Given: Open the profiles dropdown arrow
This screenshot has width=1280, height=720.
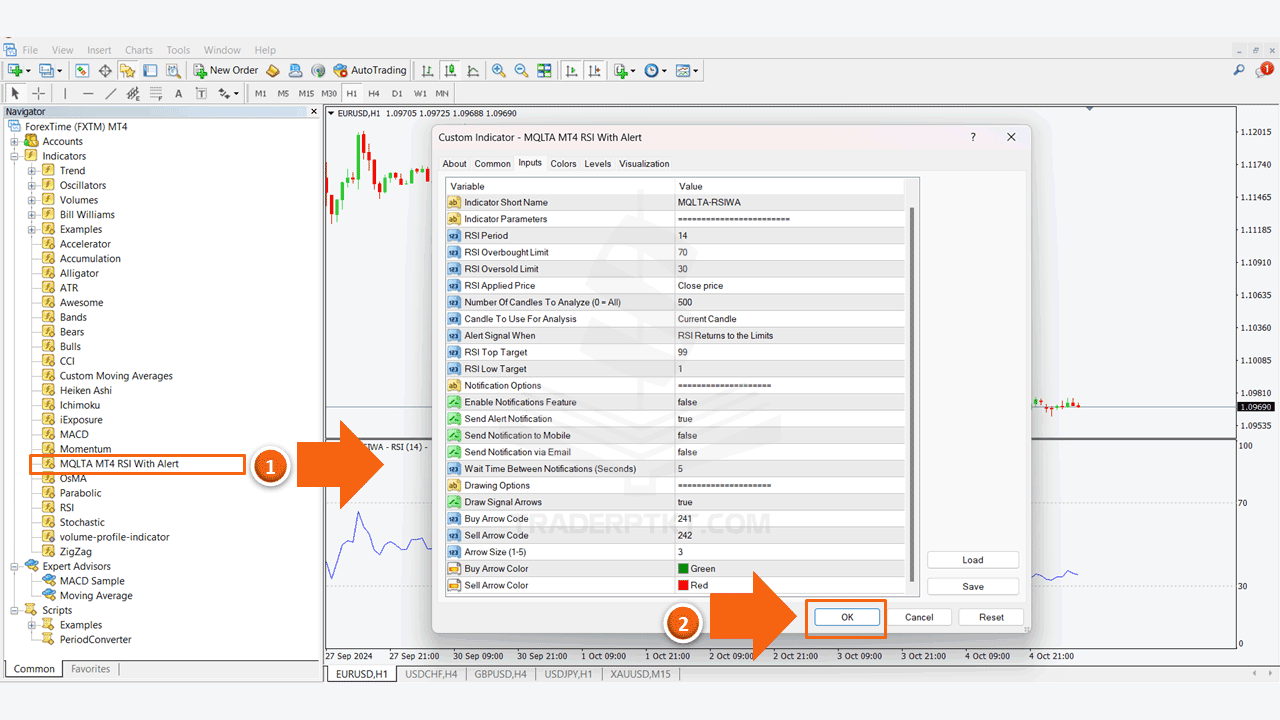Looking at the screenshot, I should coord(60,71).
